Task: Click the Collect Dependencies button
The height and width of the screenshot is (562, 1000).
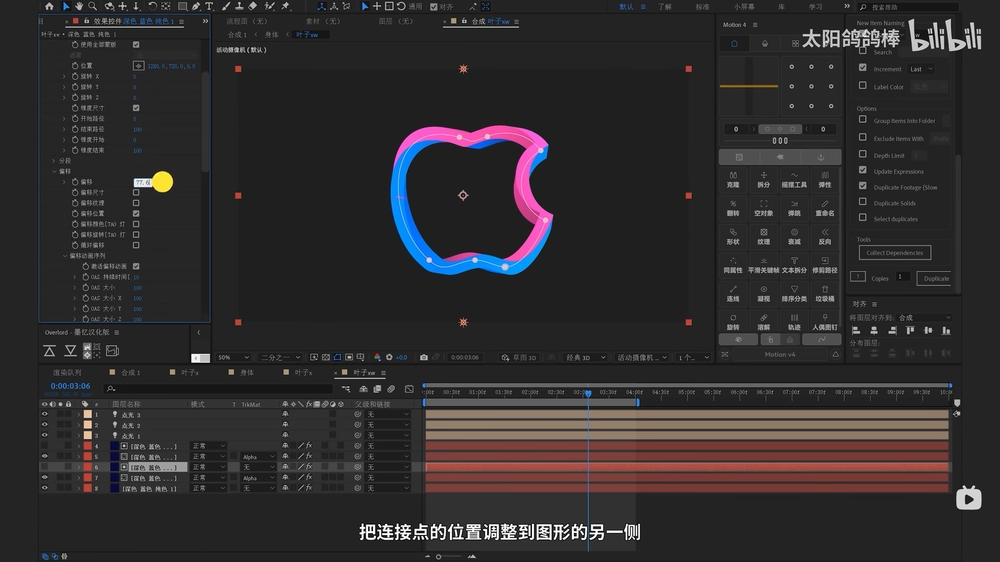Action: [895, 253]
